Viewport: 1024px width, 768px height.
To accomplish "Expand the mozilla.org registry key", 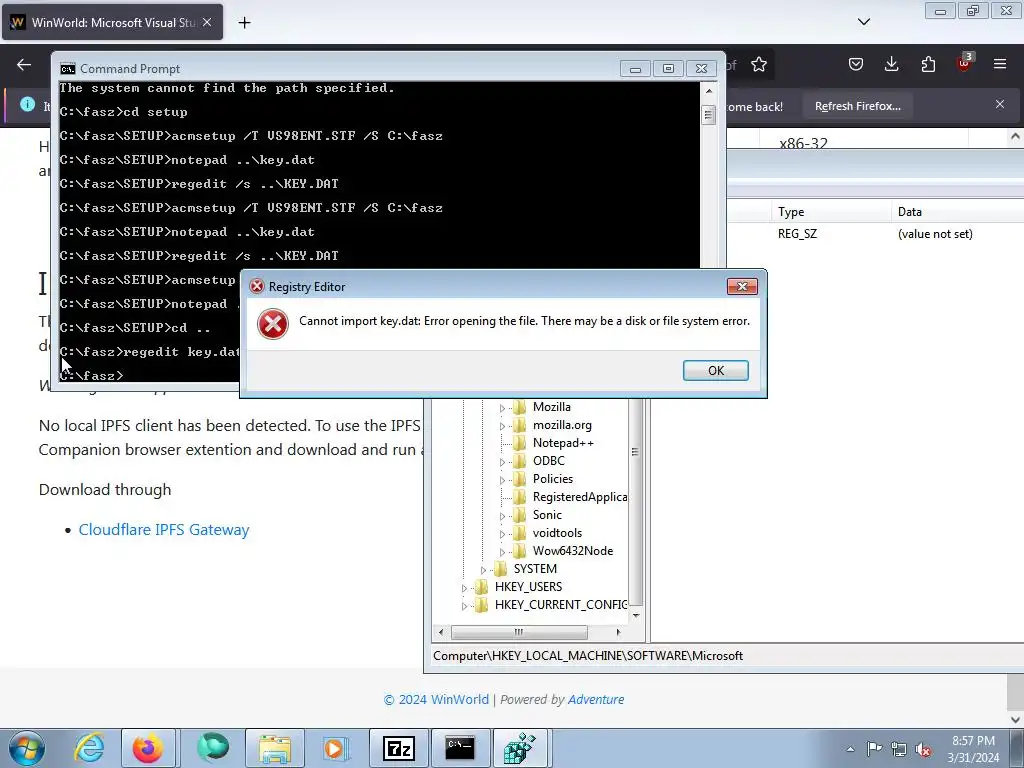I will point(502,426).
